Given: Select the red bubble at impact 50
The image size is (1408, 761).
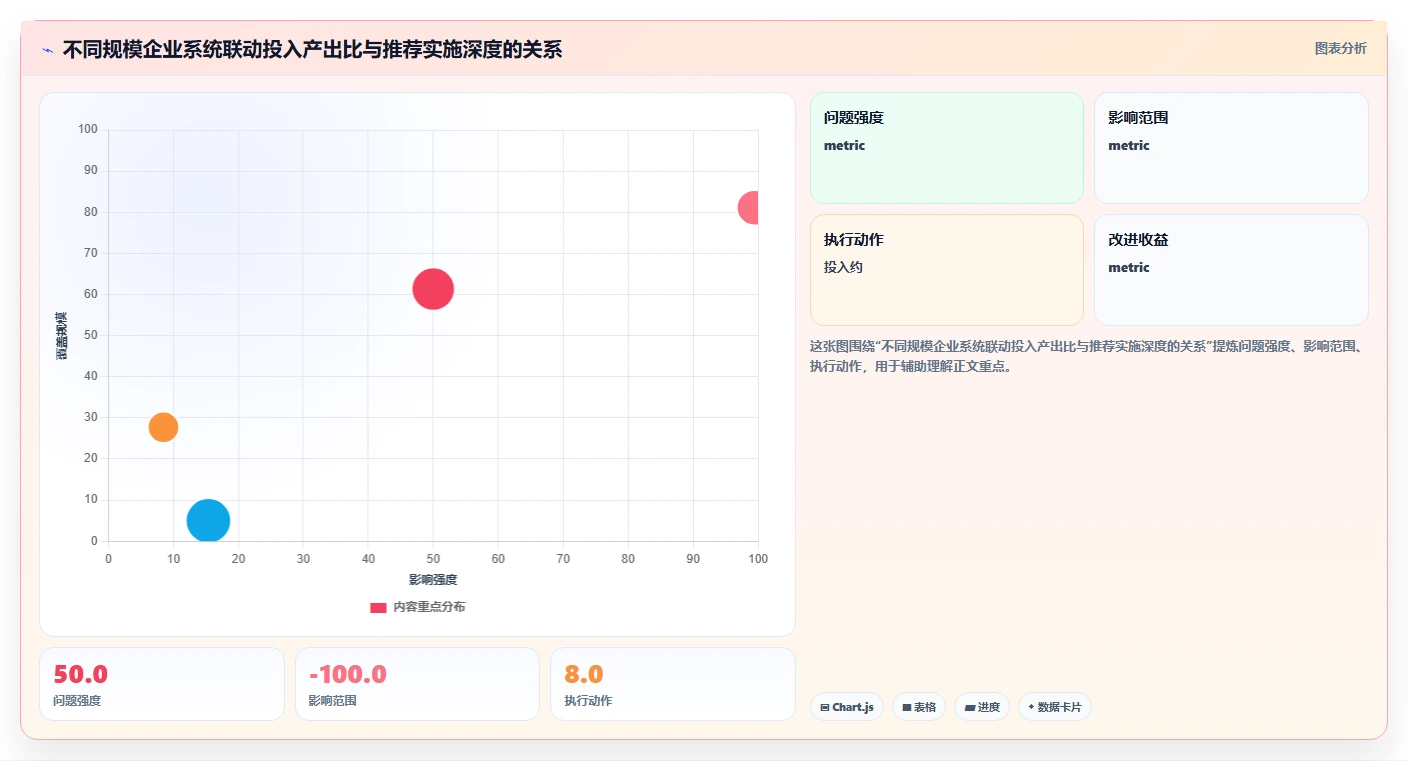Looking at the screenshot, I should (x=433, y=289).
